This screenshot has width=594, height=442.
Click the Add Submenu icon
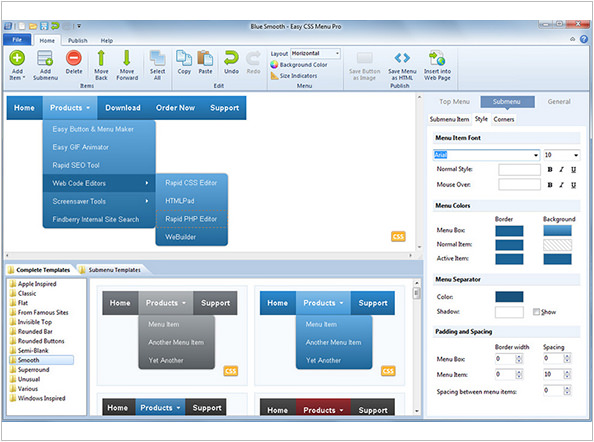click(x=45, y=58)
